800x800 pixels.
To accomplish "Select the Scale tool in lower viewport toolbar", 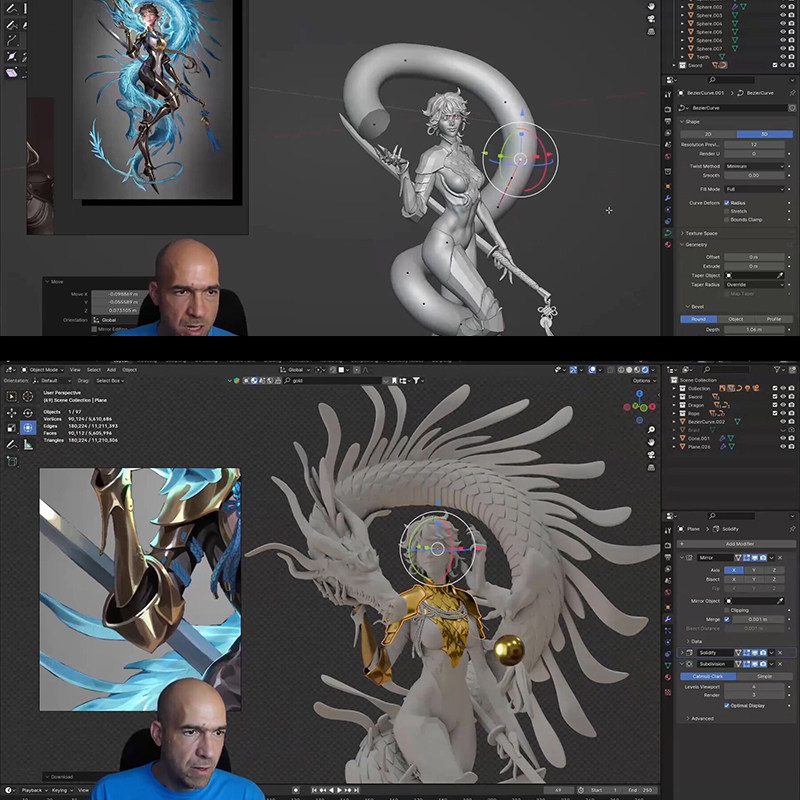I will pyautogui.click(x=11, y=428).
